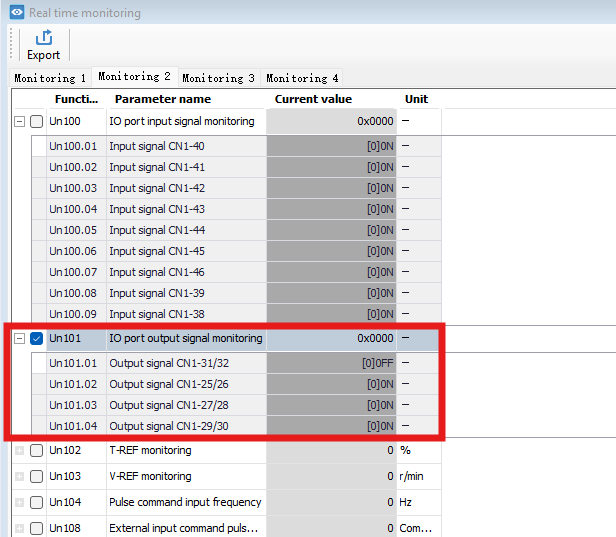The image size is (616, 537).
Task: Collapse the Un100 input signal group
Action: coord(19,121)
